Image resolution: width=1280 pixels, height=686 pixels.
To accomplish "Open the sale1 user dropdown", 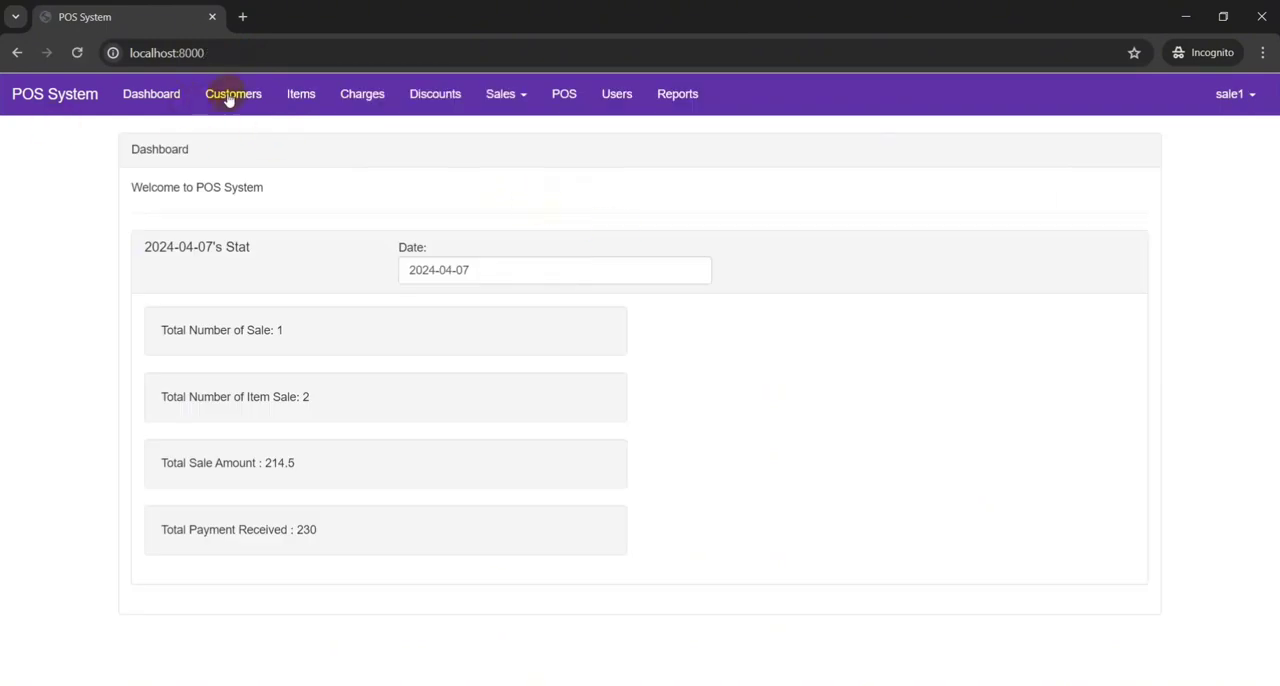I will [1235, 94].
